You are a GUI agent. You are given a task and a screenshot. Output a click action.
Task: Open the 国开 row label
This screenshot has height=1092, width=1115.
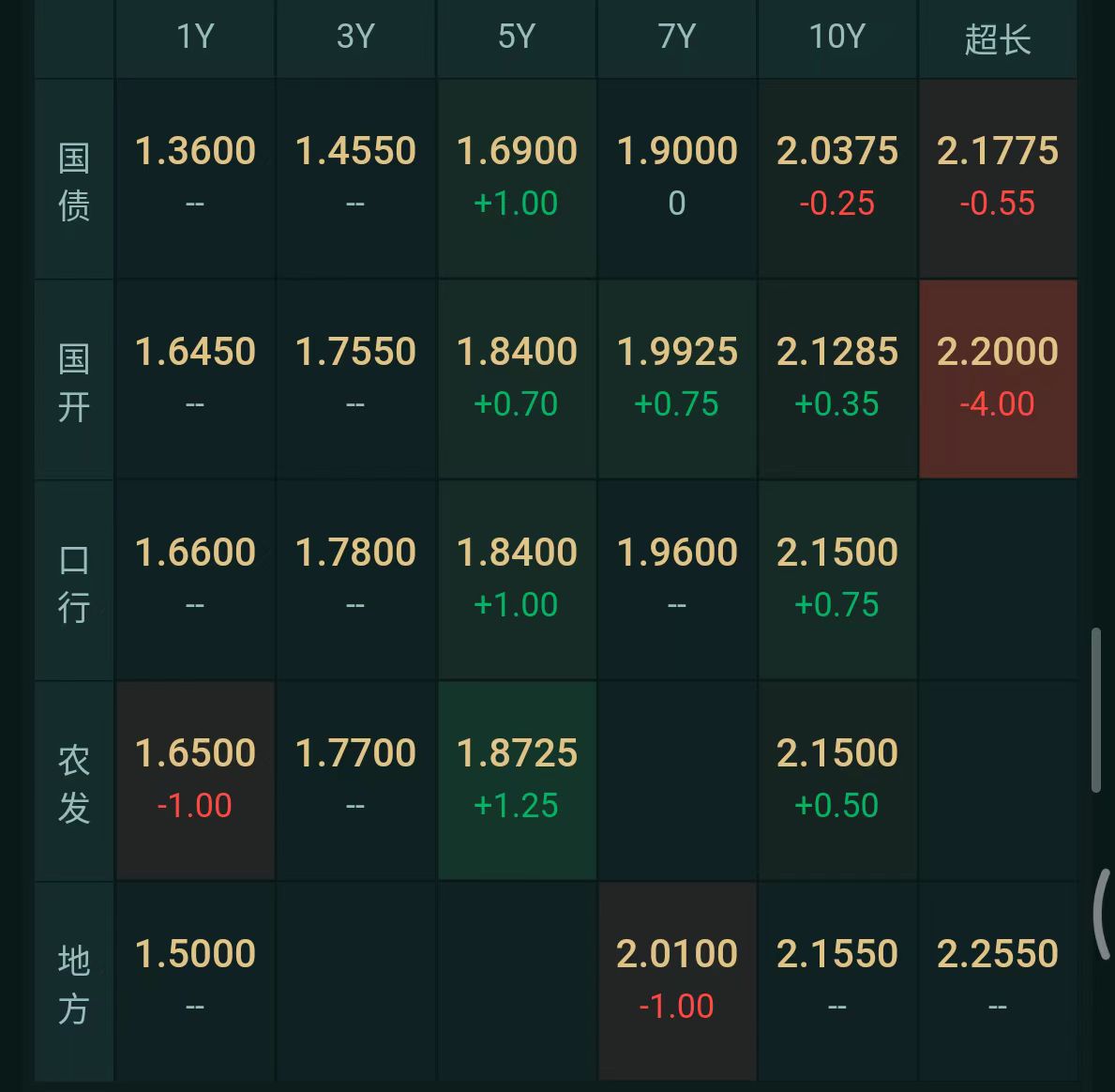(74, 380)
